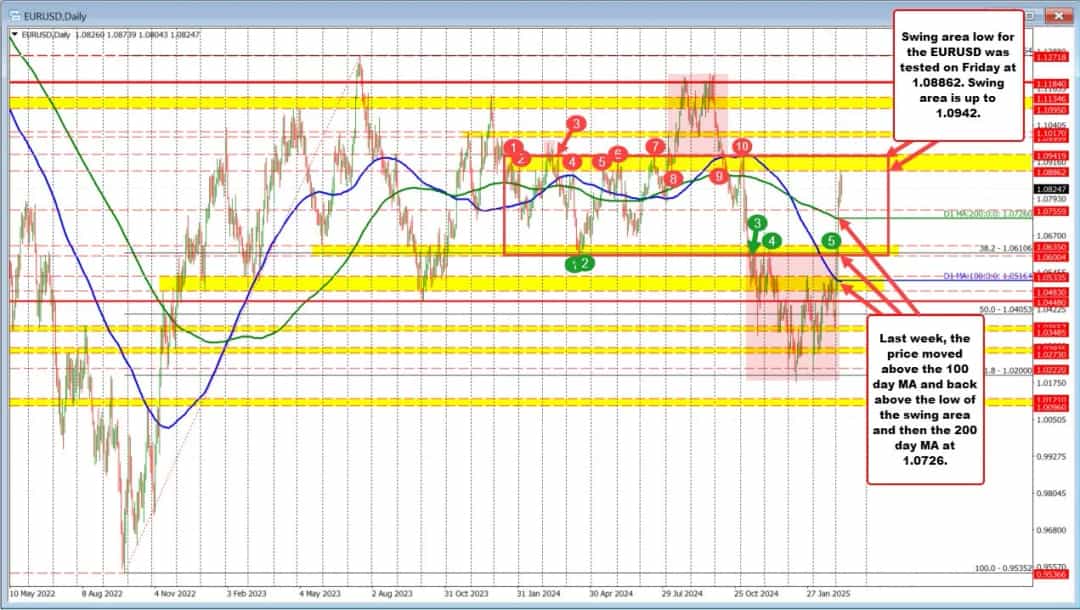The width and height of the screenshot is (1080, 610).
Task: Click red marker 8 below the swing area
Action: click(673, 178)
